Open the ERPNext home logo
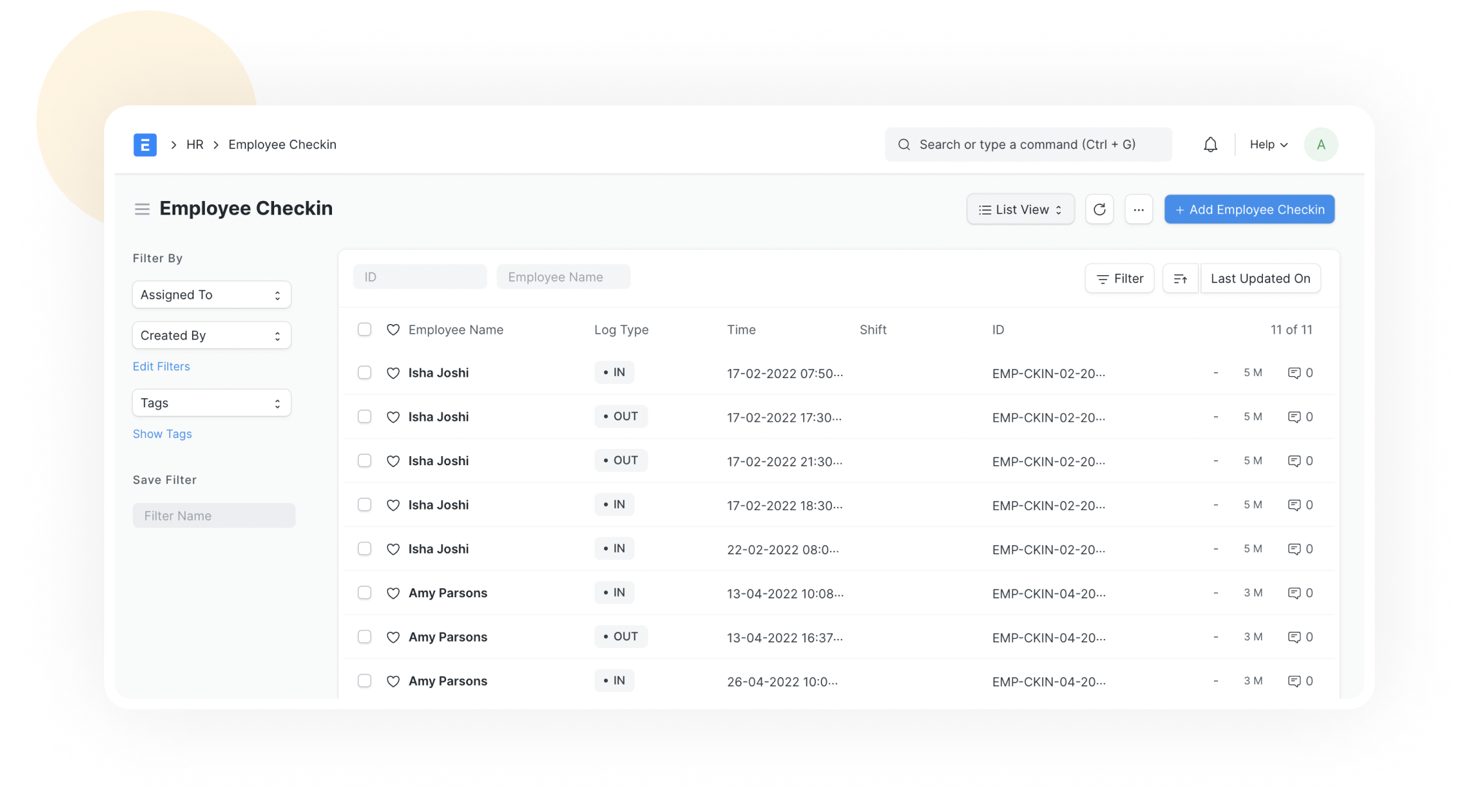Viewport: 1479px width, 812px height. tap(145, 144)
